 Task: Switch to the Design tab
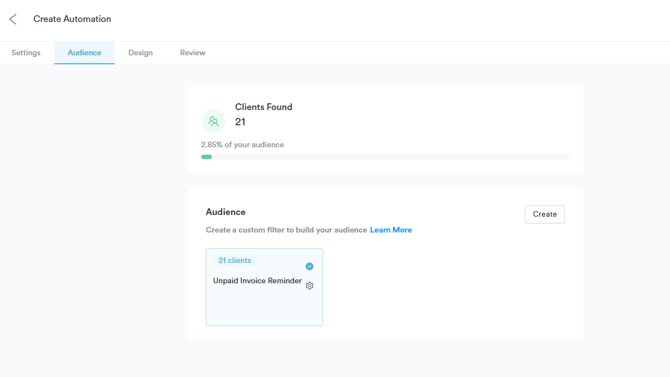click(141, 53)
